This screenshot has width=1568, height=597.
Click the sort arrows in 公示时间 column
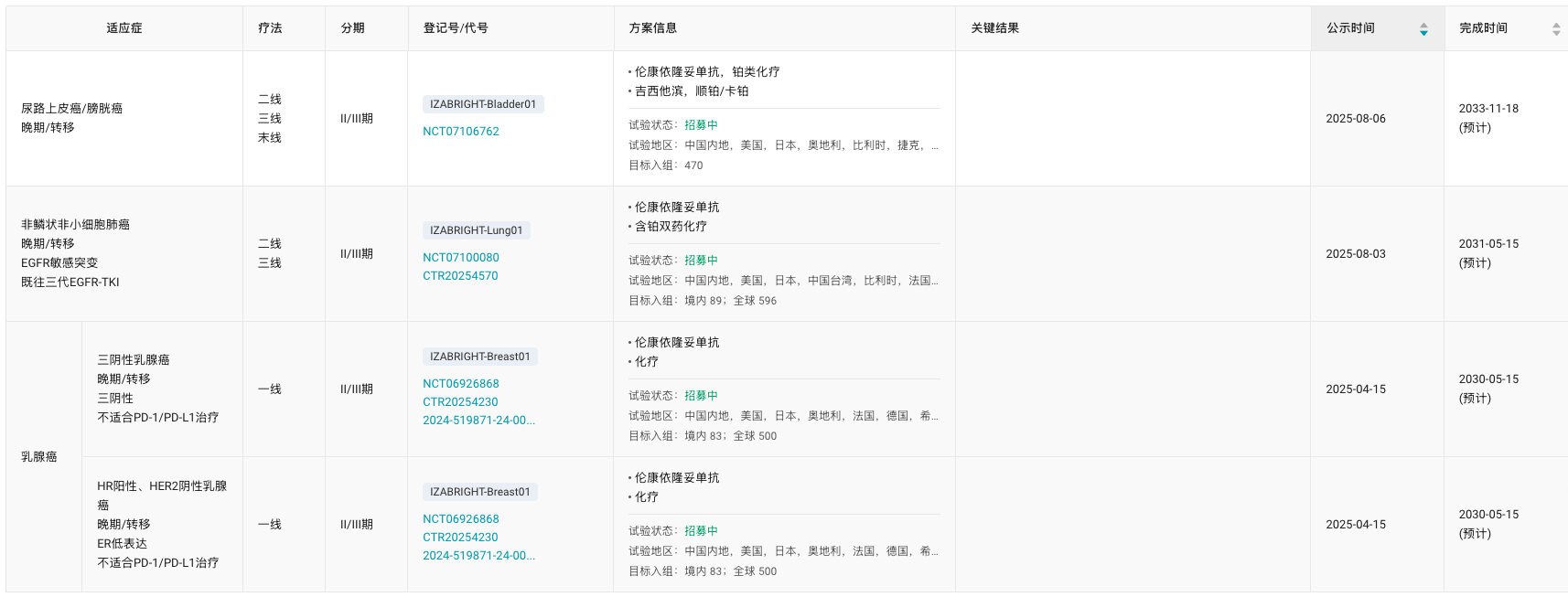(1423, 29)
